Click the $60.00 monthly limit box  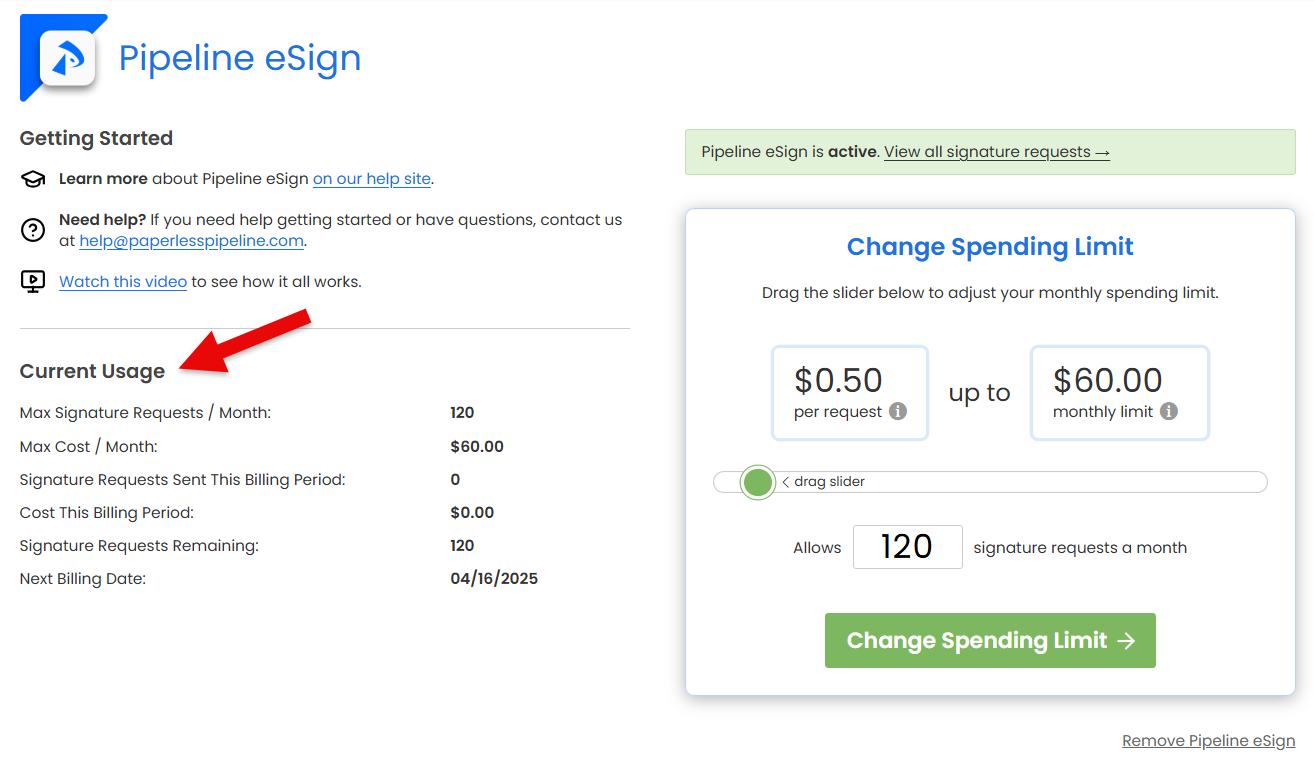(1118, 393)
